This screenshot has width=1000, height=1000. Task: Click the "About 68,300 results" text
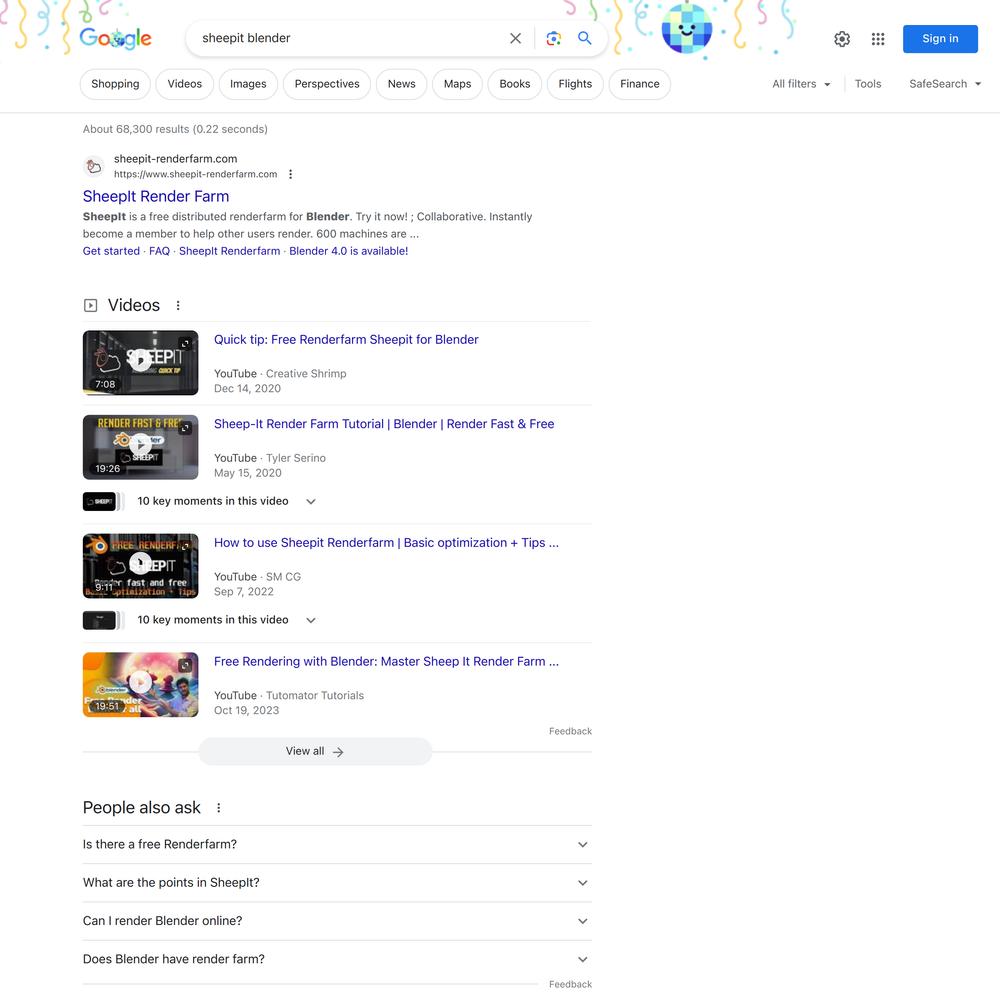175,129
